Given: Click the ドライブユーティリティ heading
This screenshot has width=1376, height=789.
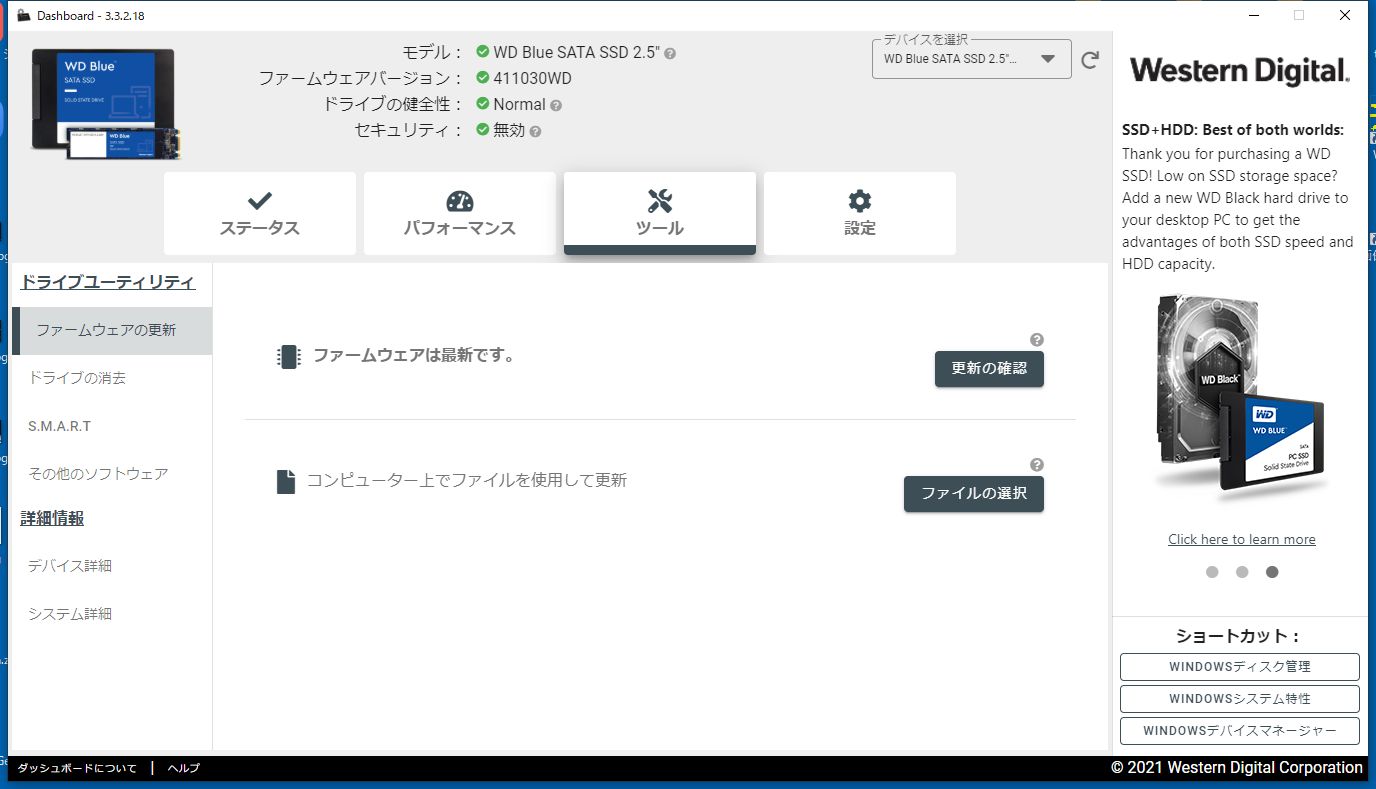Looking at the screenshot, I should tap(108, 282).
